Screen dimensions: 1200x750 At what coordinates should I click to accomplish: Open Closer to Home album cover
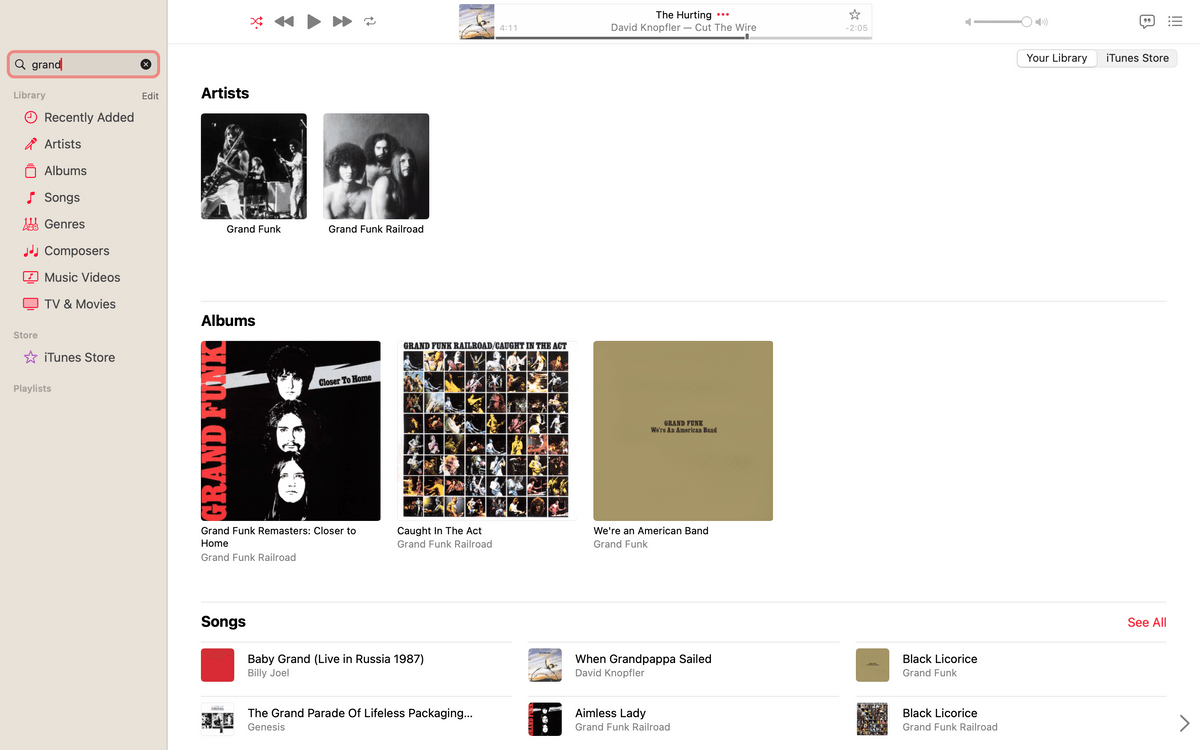click(x=291, y=431)
